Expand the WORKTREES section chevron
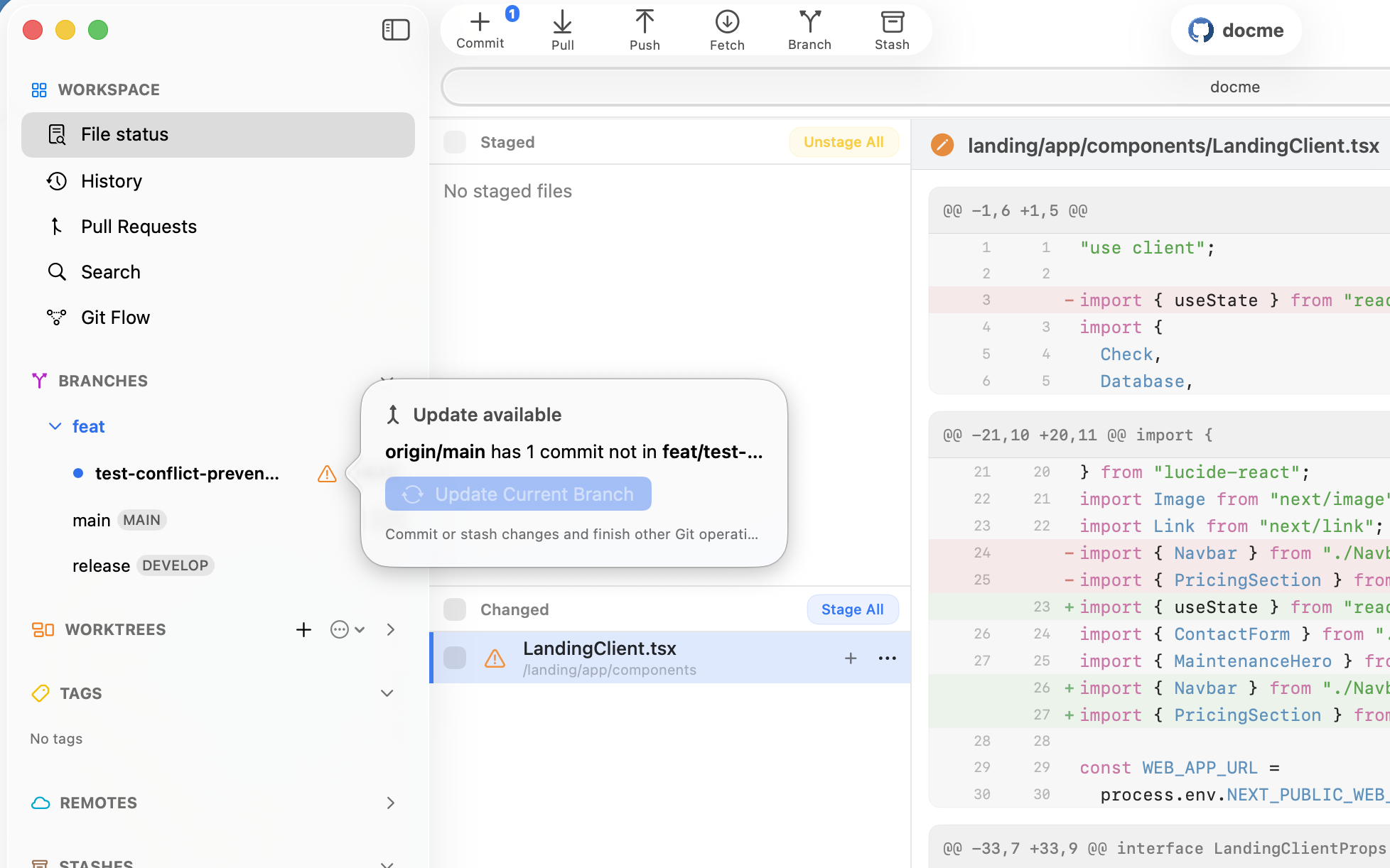1390x868 pixels. click(x=391, y=629)
